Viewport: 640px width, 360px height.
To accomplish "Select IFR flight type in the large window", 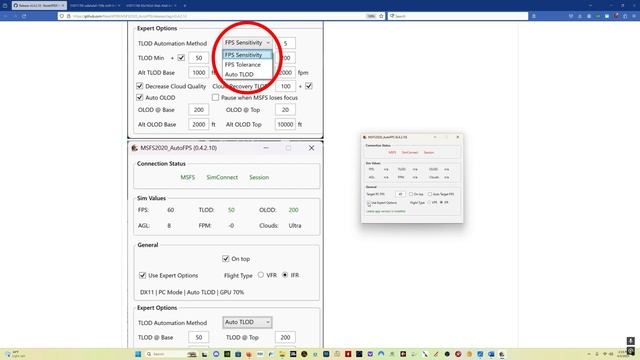I will pyautogui.click(x=285, y=275).
